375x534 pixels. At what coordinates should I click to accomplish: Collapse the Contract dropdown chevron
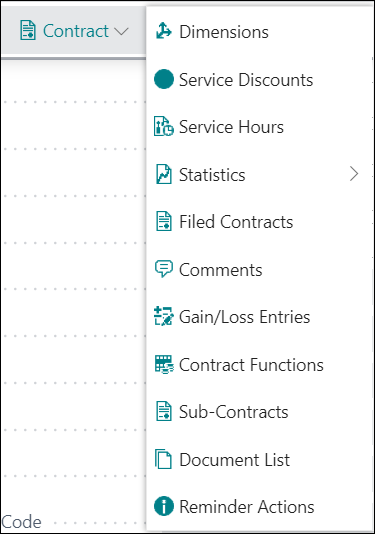pyautogui.click(x=121, y=31)
